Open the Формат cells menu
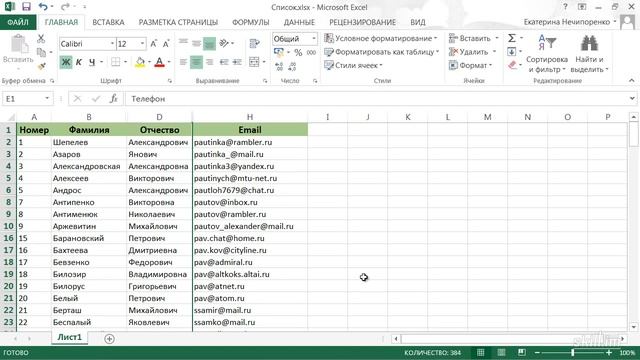The height and width of the screenshot is (360, 640). tap(471, 65)
